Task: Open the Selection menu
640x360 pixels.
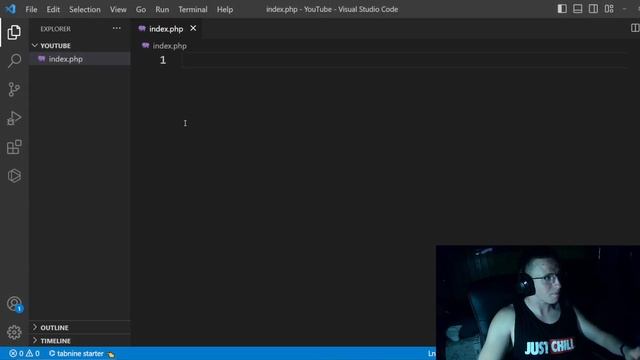Action: [84, 9]
